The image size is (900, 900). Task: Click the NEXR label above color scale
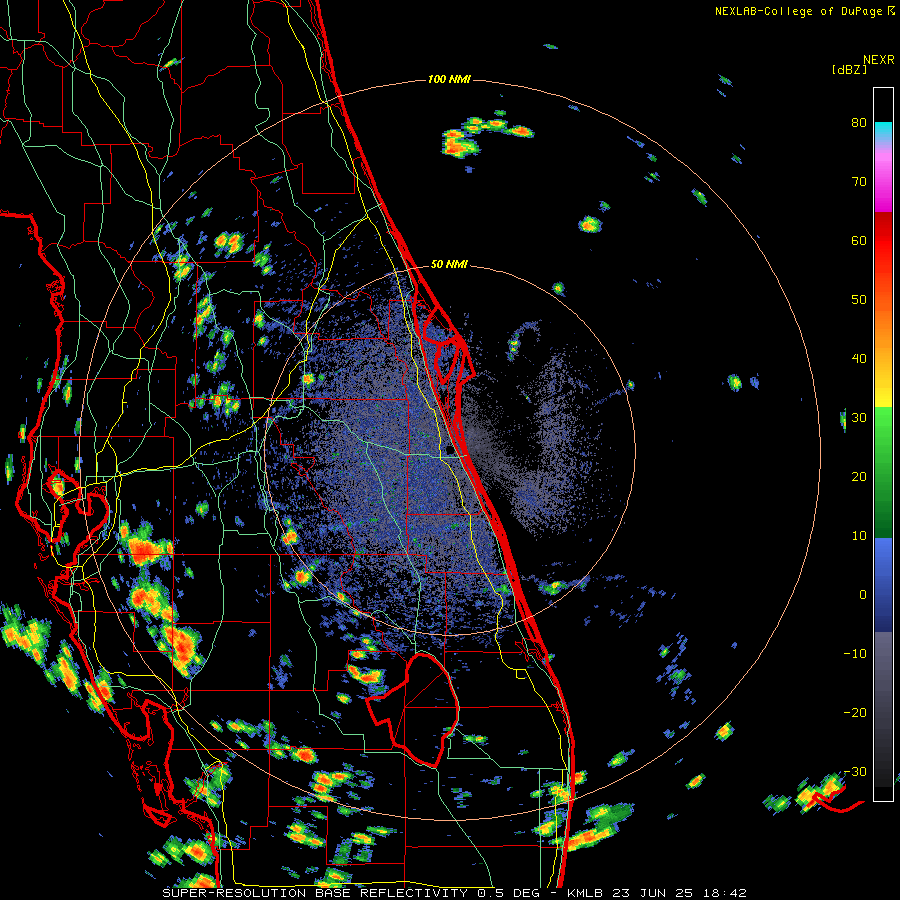(878, 60)
